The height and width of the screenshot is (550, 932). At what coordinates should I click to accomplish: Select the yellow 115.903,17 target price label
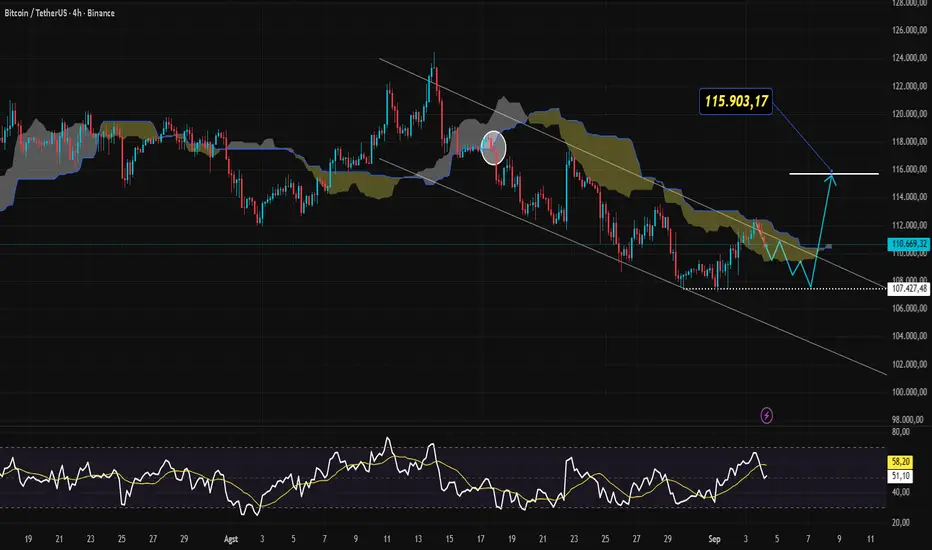pos(736,101)
